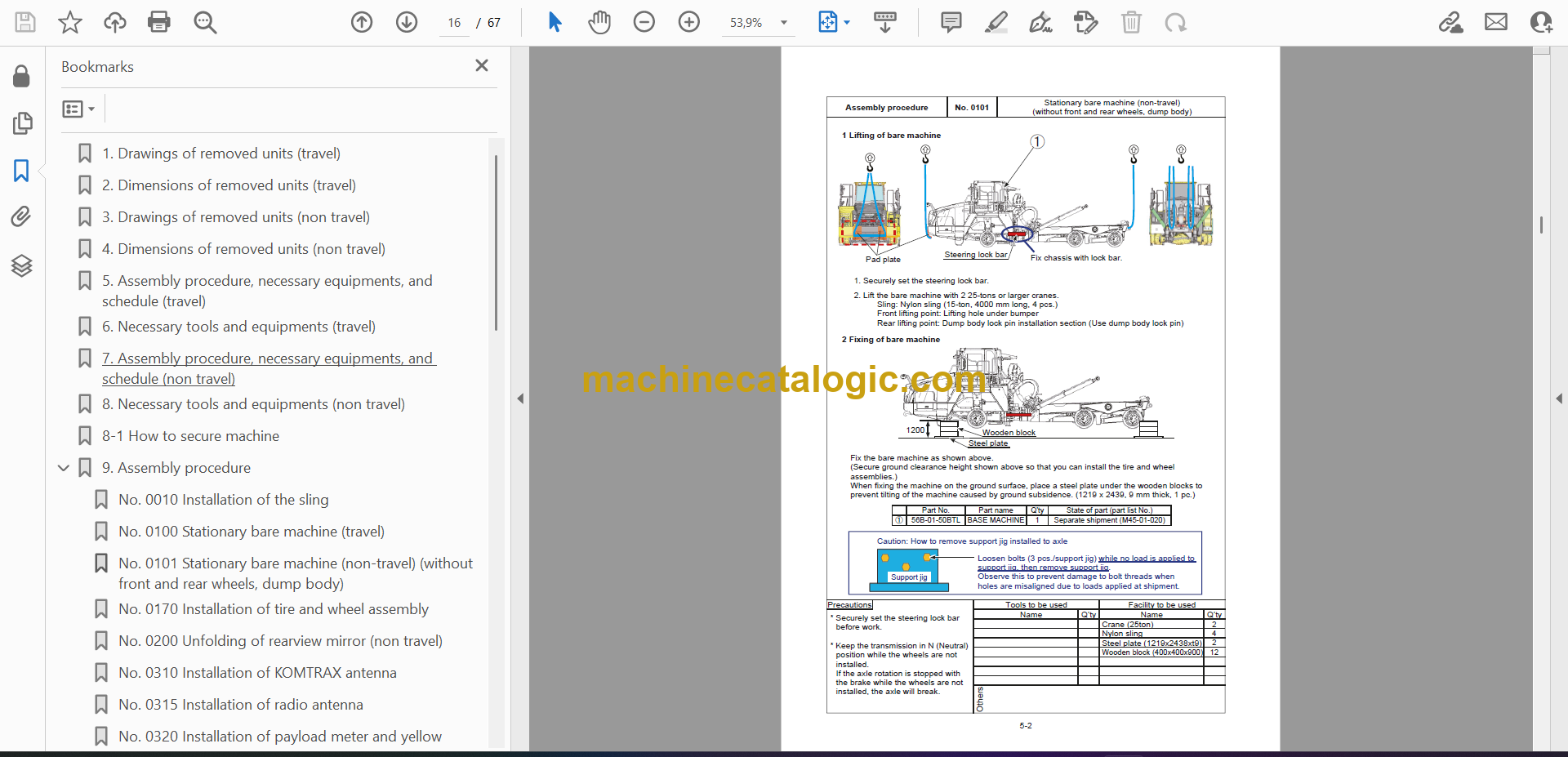Open bookmark 4. Dimensions of removed units (non travel)
1568x757 pixels.
click(x=243, y=249)
